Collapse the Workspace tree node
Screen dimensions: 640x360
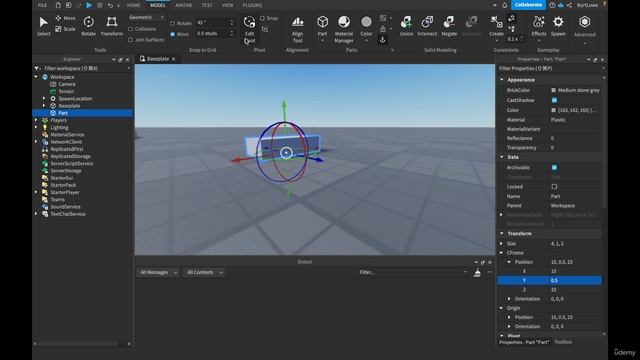click(x=36, y=77)
